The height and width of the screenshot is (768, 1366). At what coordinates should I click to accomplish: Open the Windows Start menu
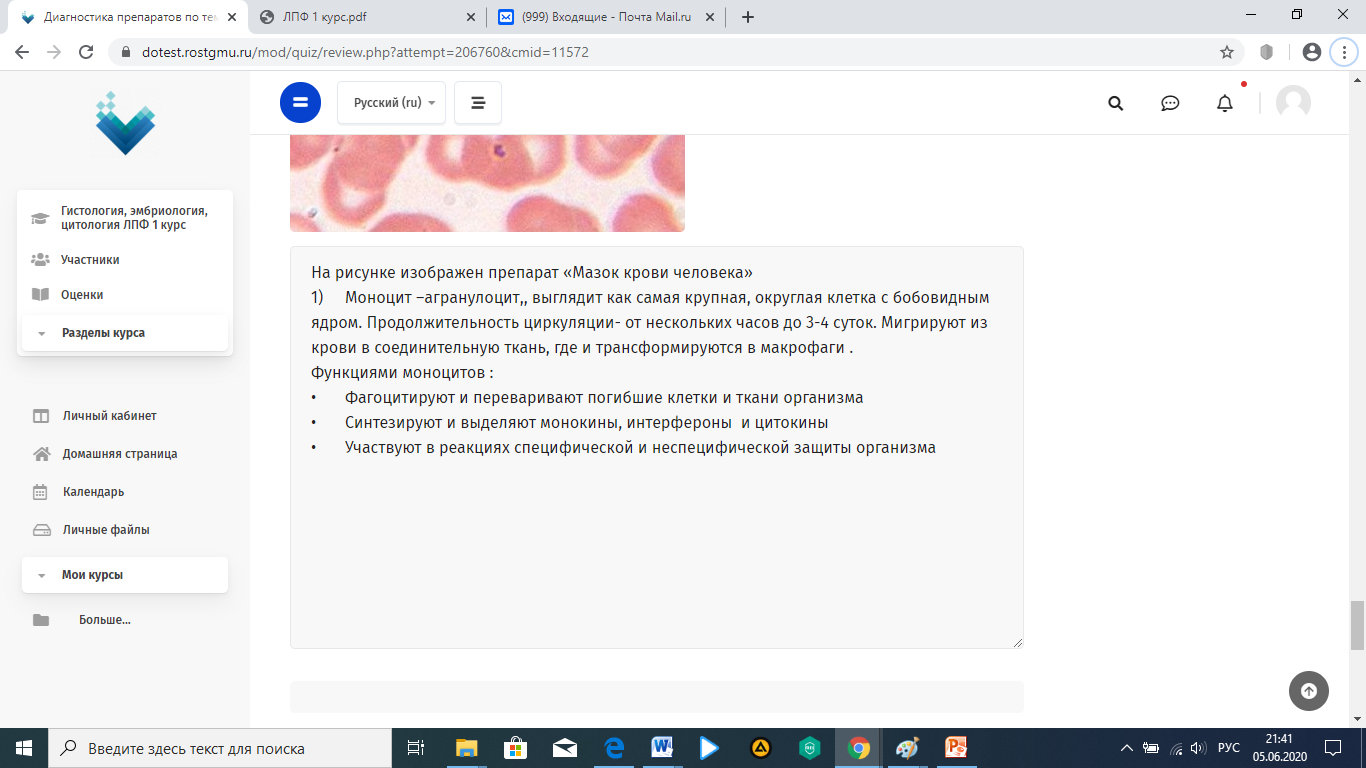(24, 748)
